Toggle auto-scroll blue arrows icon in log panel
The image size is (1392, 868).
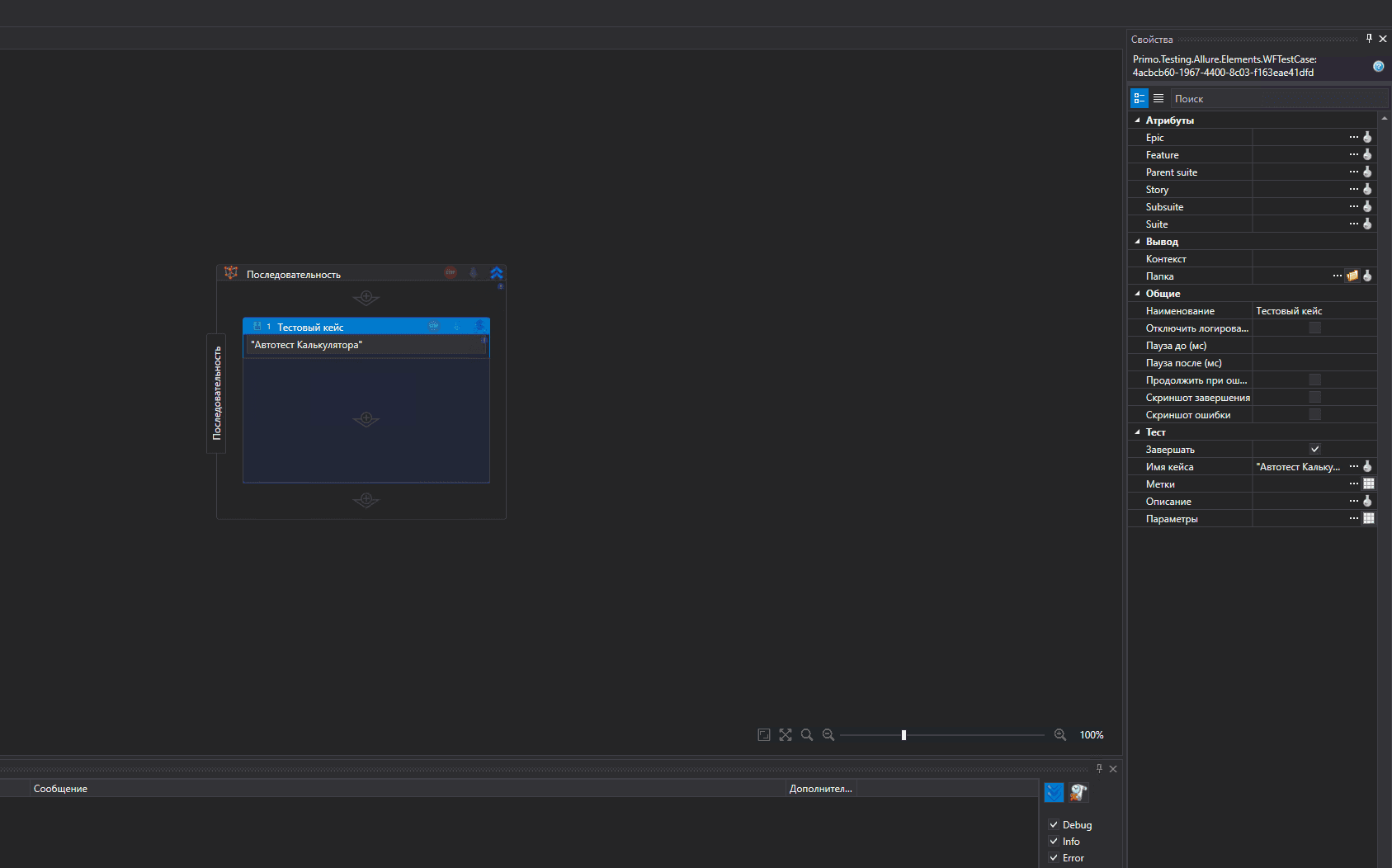pyautogui.click(x=1054, y=793)
